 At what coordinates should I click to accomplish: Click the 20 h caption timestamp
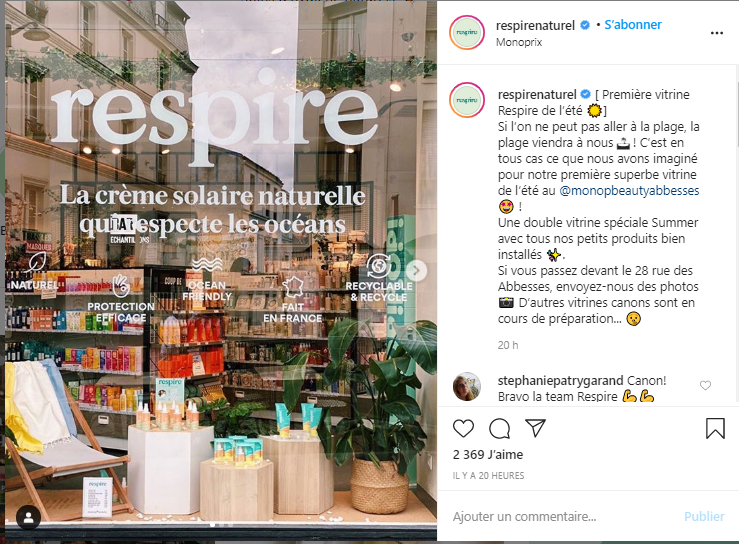click(x=508, y=345)
